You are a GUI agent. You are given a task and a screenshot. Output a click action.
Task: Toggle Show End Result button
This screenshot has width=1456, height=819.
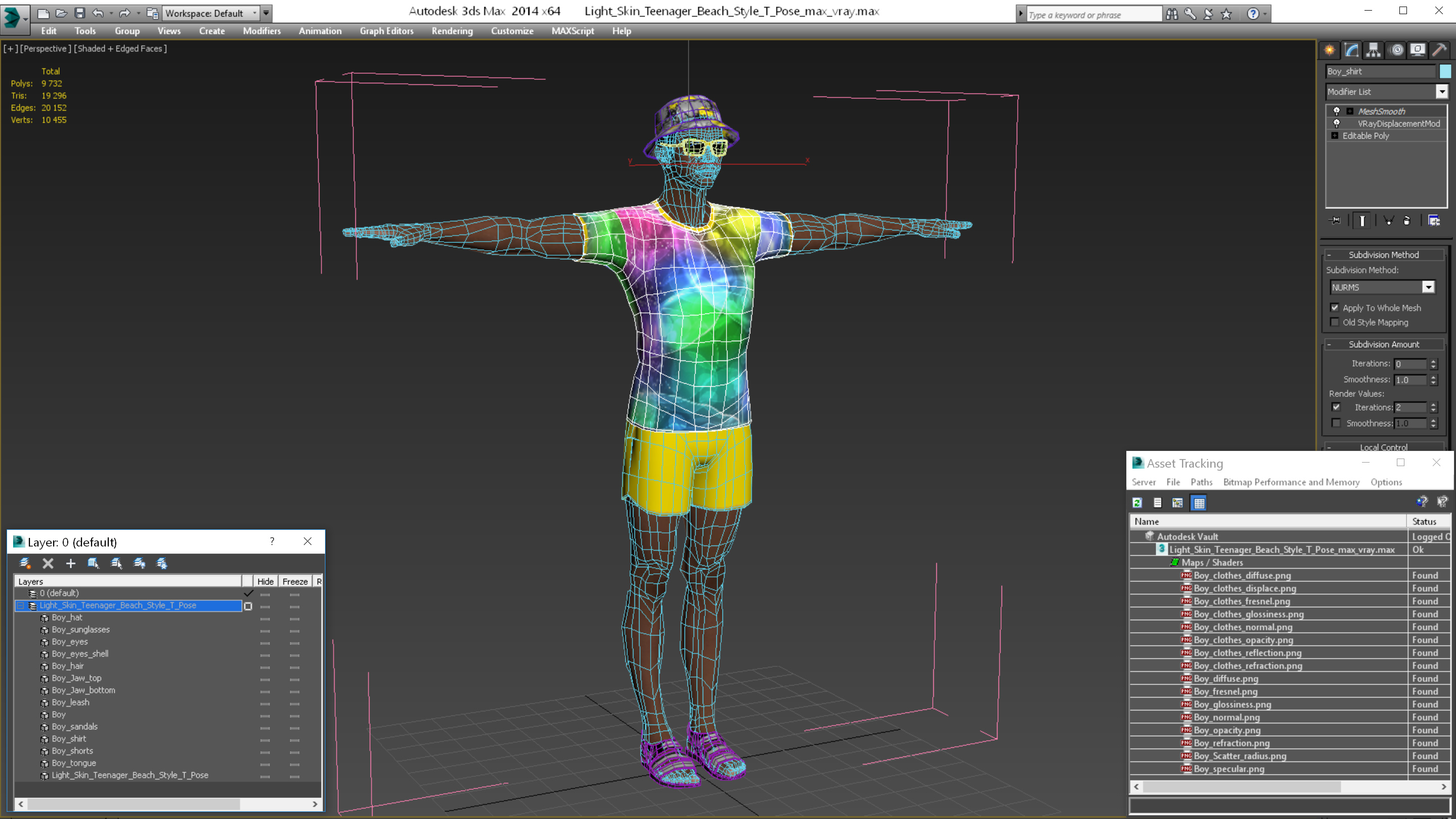(1362, 220)
